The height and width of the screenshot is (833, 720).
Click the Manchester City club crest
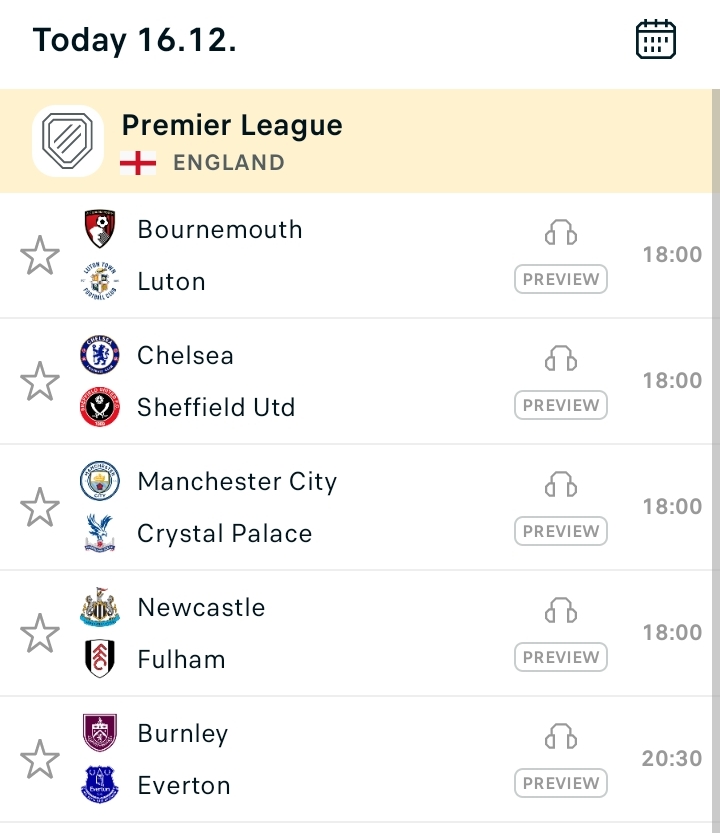point(100,481)
